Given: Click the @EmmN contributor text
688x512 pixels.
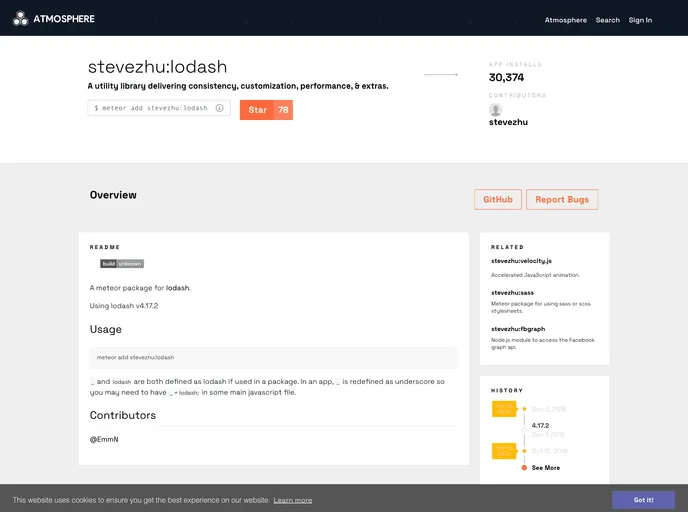Looking at the screenshot, I should pyautogui.click(x=104, y=439).
